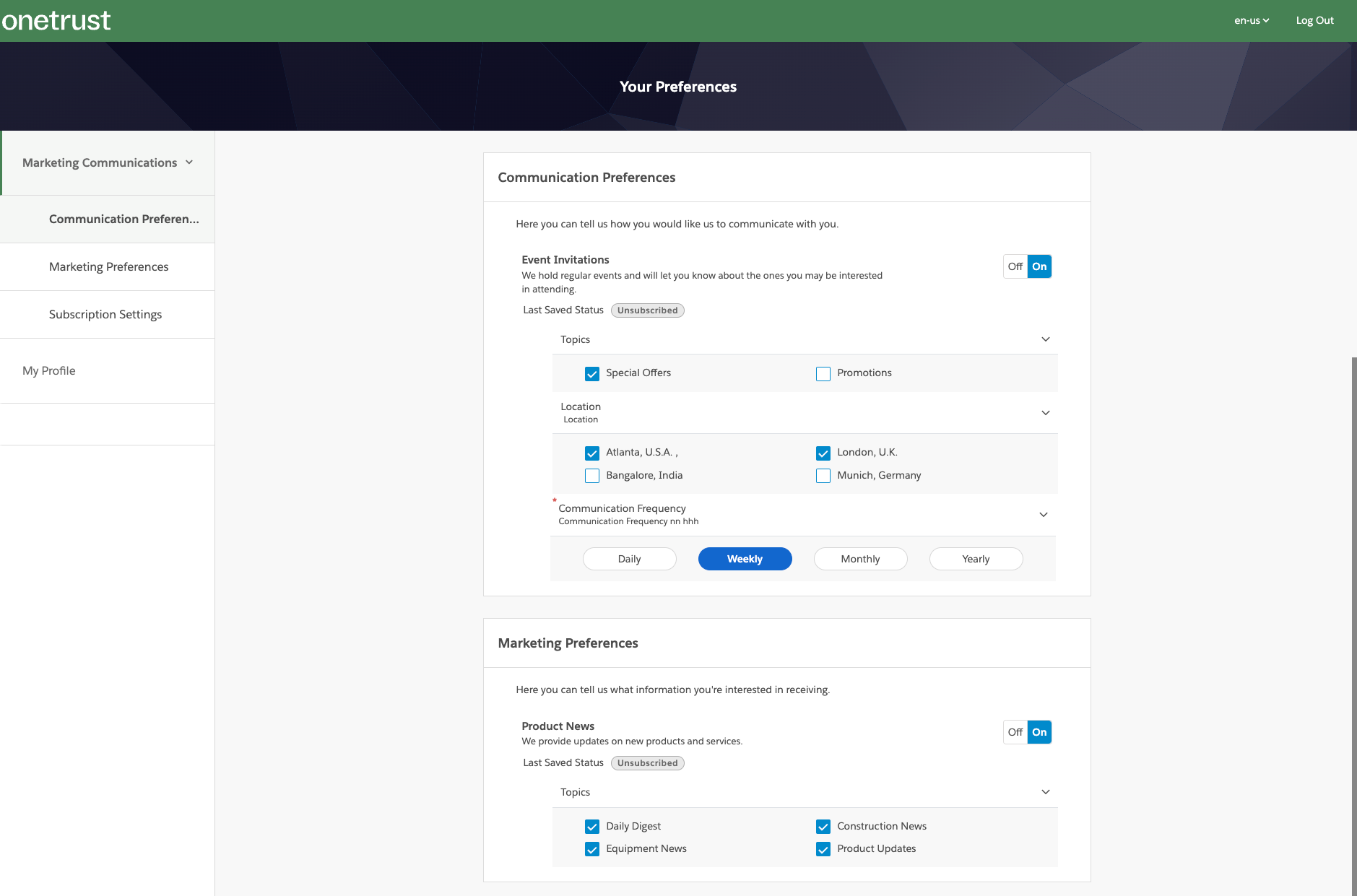Open Subscription Settings from the sidebar
This screenshot has width=1357, height=896.
click(105, 314)
